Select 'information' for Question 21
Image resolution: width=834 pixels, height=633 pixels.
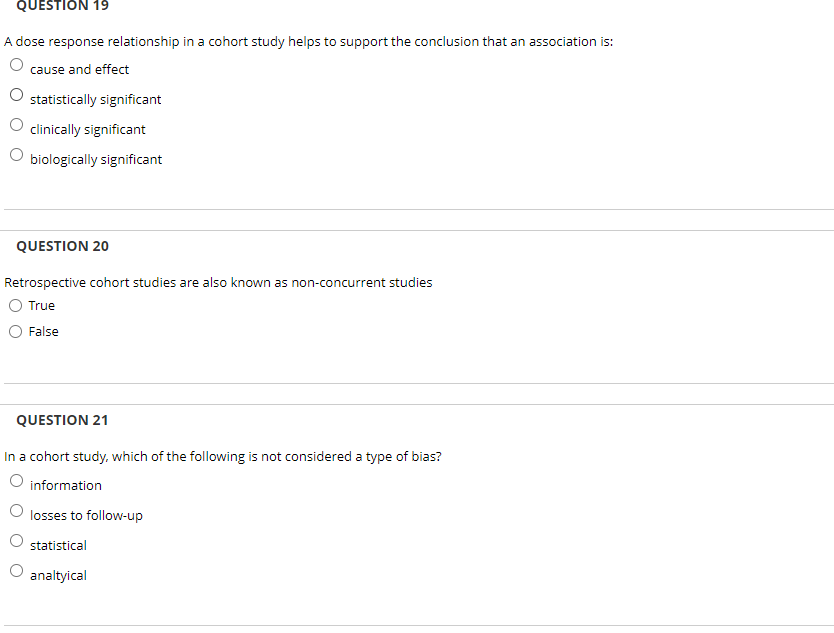pos(16,480)
